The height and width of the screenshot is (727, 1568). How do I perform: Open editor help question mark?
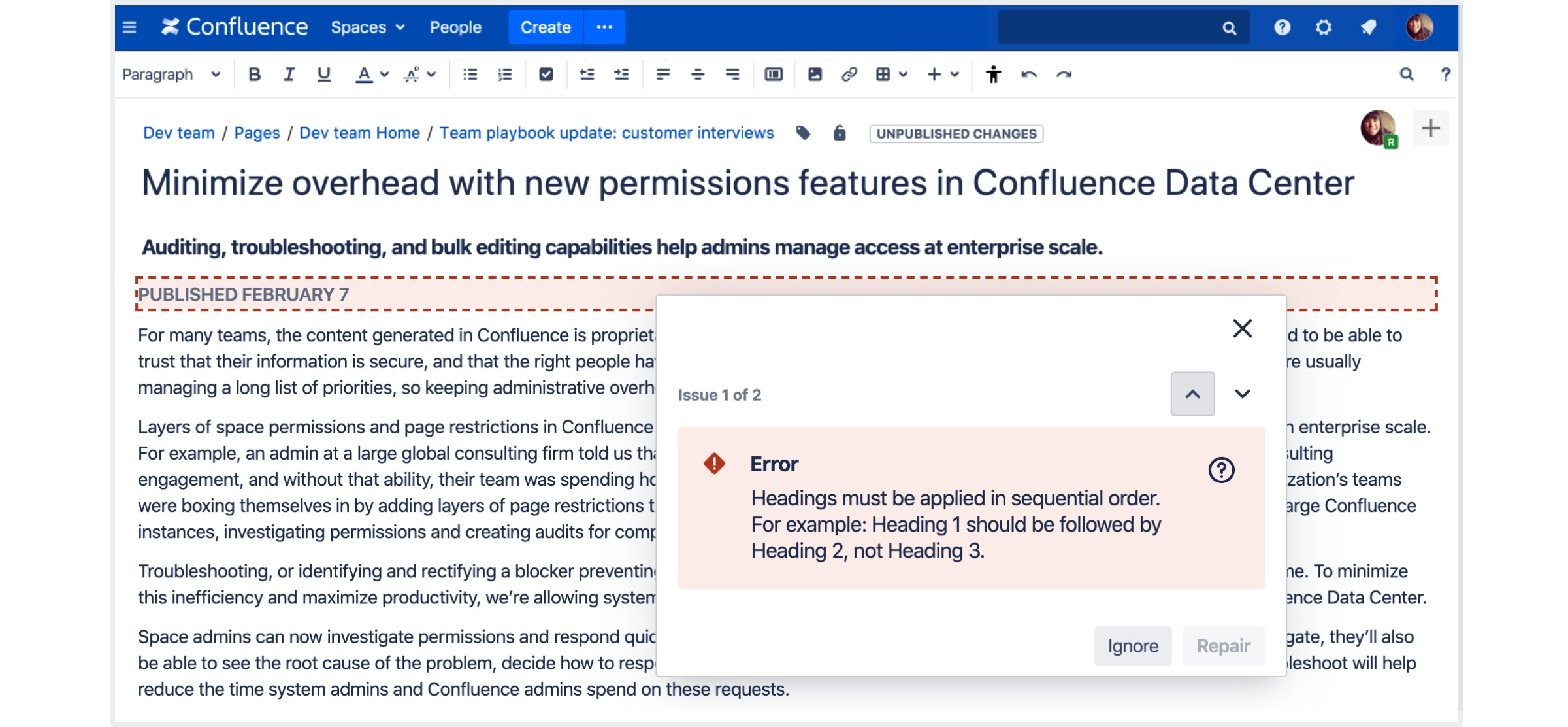[1446, 75]
